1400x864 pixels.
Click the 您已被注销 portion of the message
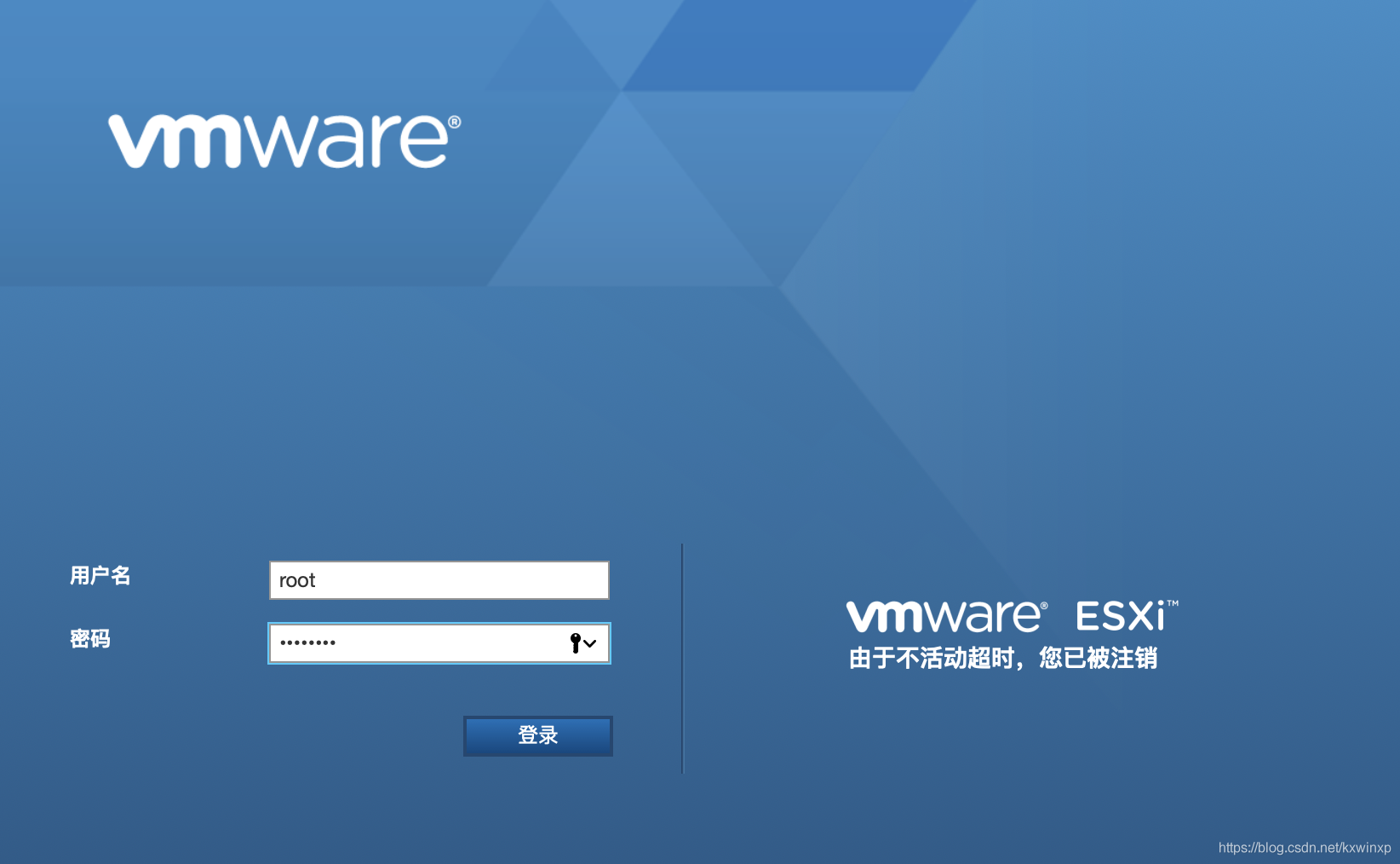[x=1098, y=659]
